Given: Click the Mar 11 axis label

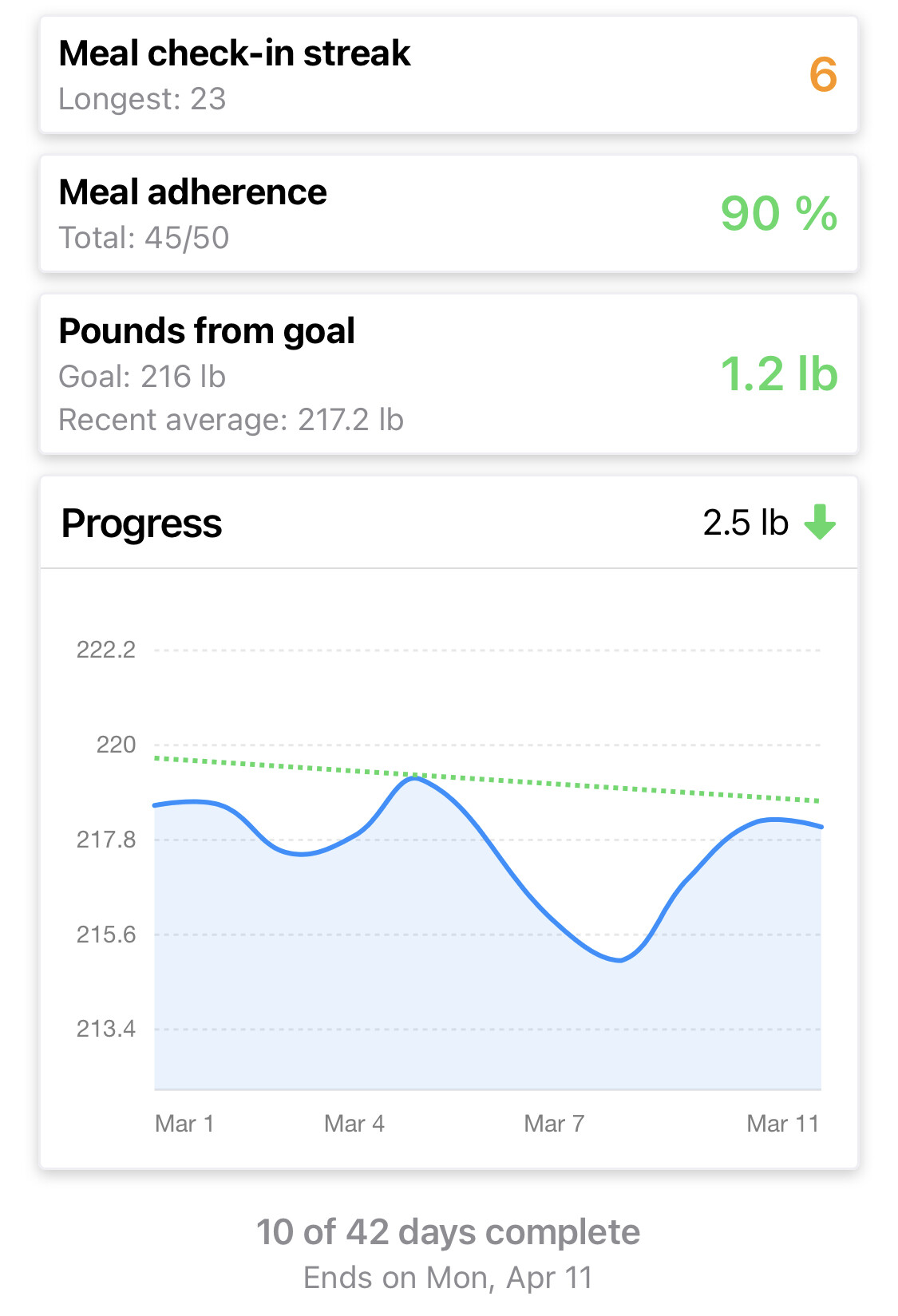Looking at the screenshot, I should click(782, 1124).
